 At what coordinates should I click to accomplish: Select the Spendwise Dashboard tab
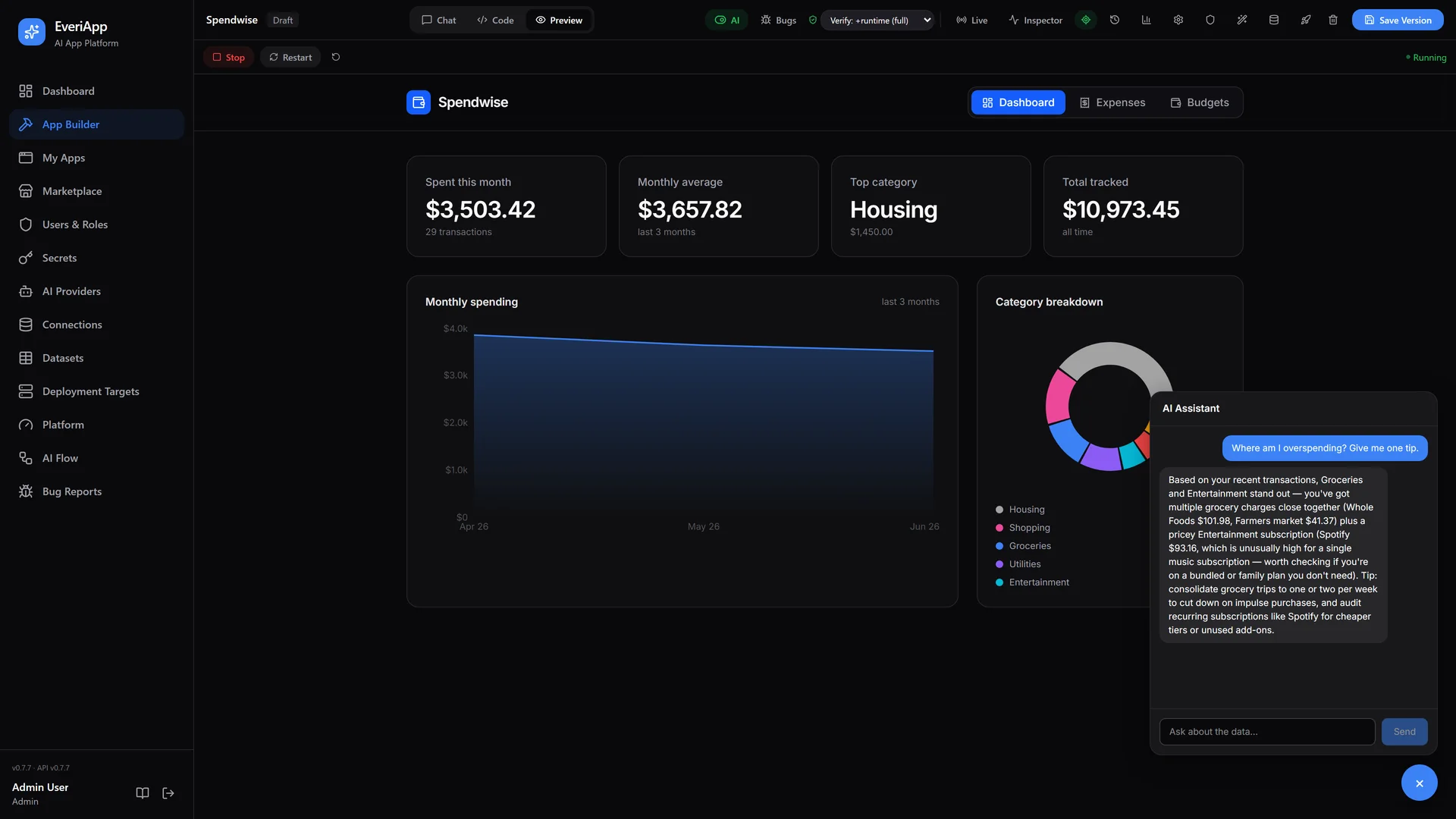click(1018, 102)
